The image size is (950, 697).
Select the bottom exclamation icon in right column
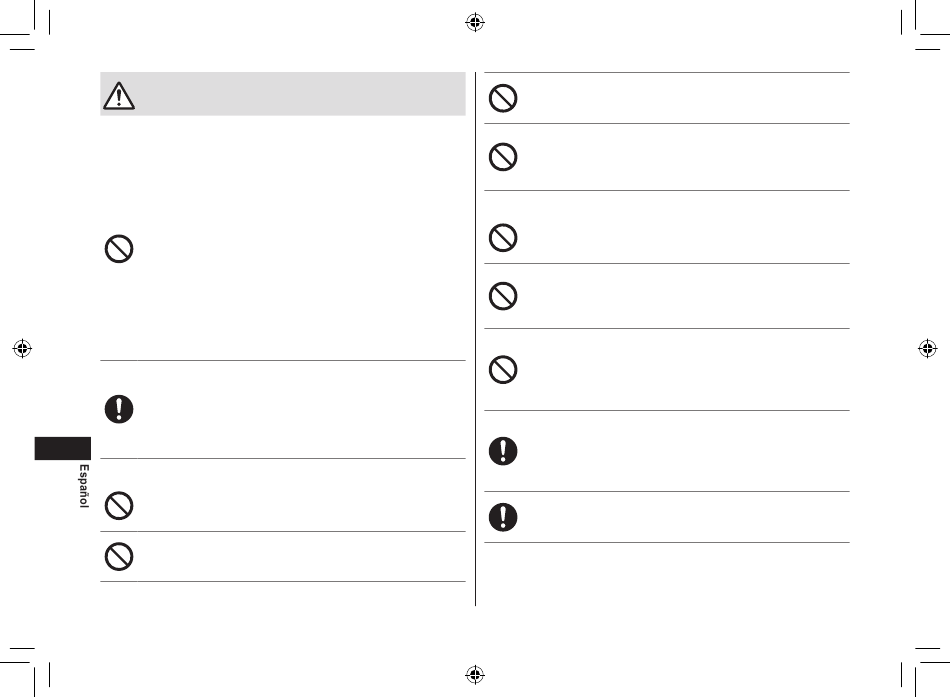pos(503,517)
